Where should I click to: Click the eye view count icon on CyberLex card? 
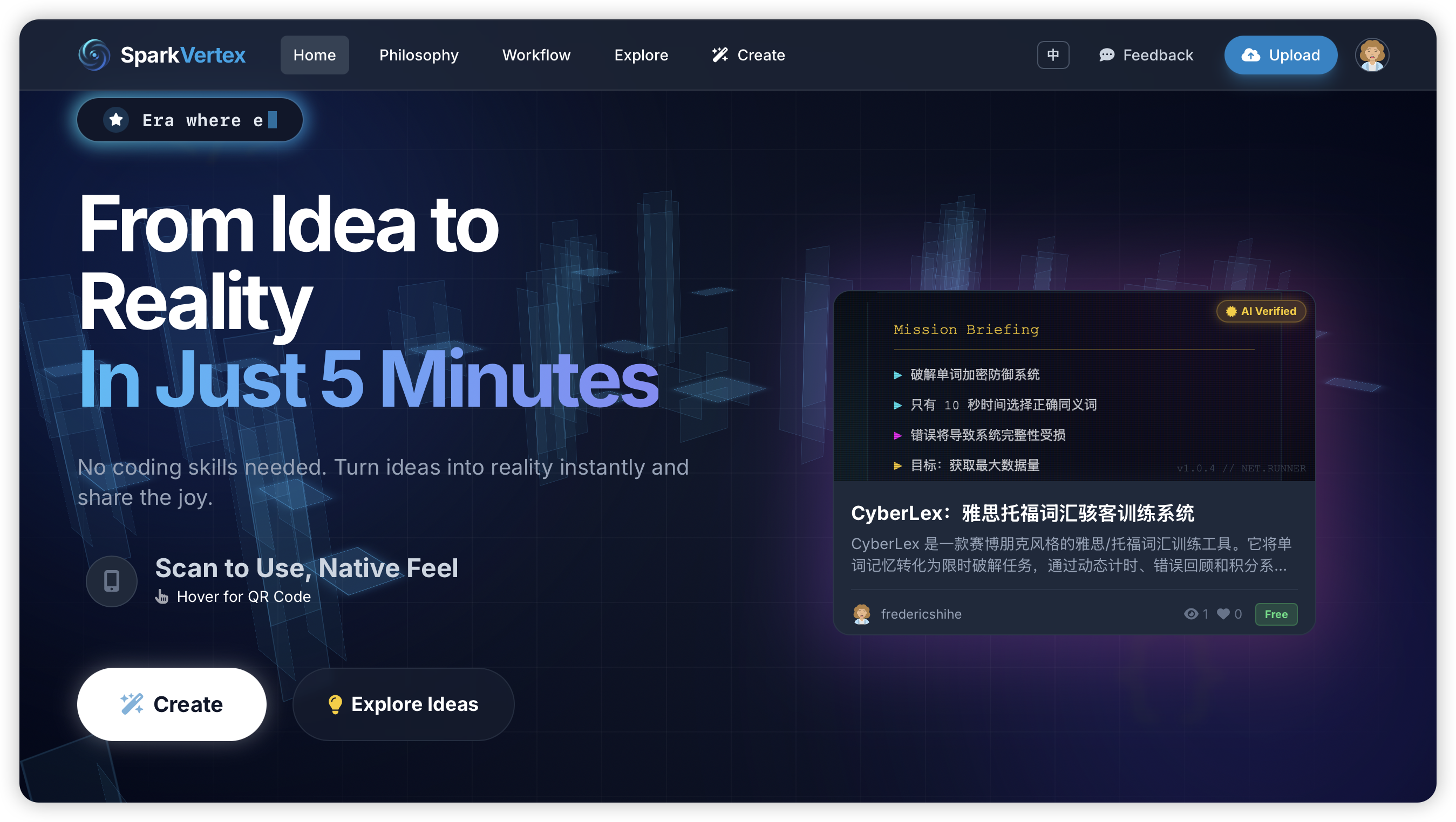(1192, 614)
